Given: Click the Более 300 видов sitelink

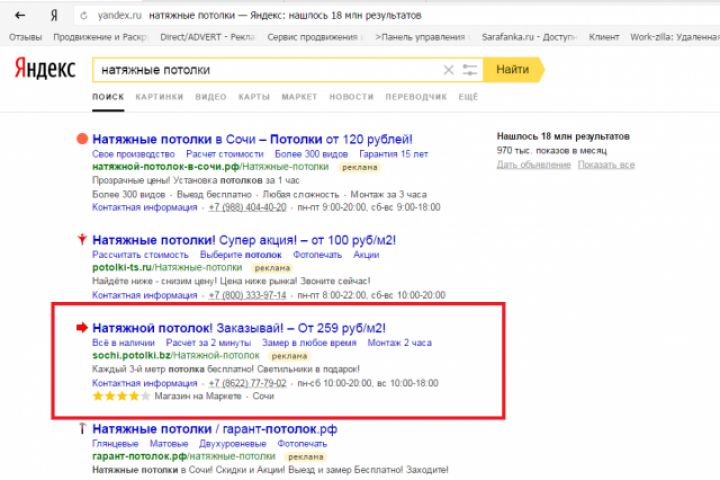Looking at the screenshot, I should [x=311, y=154].
